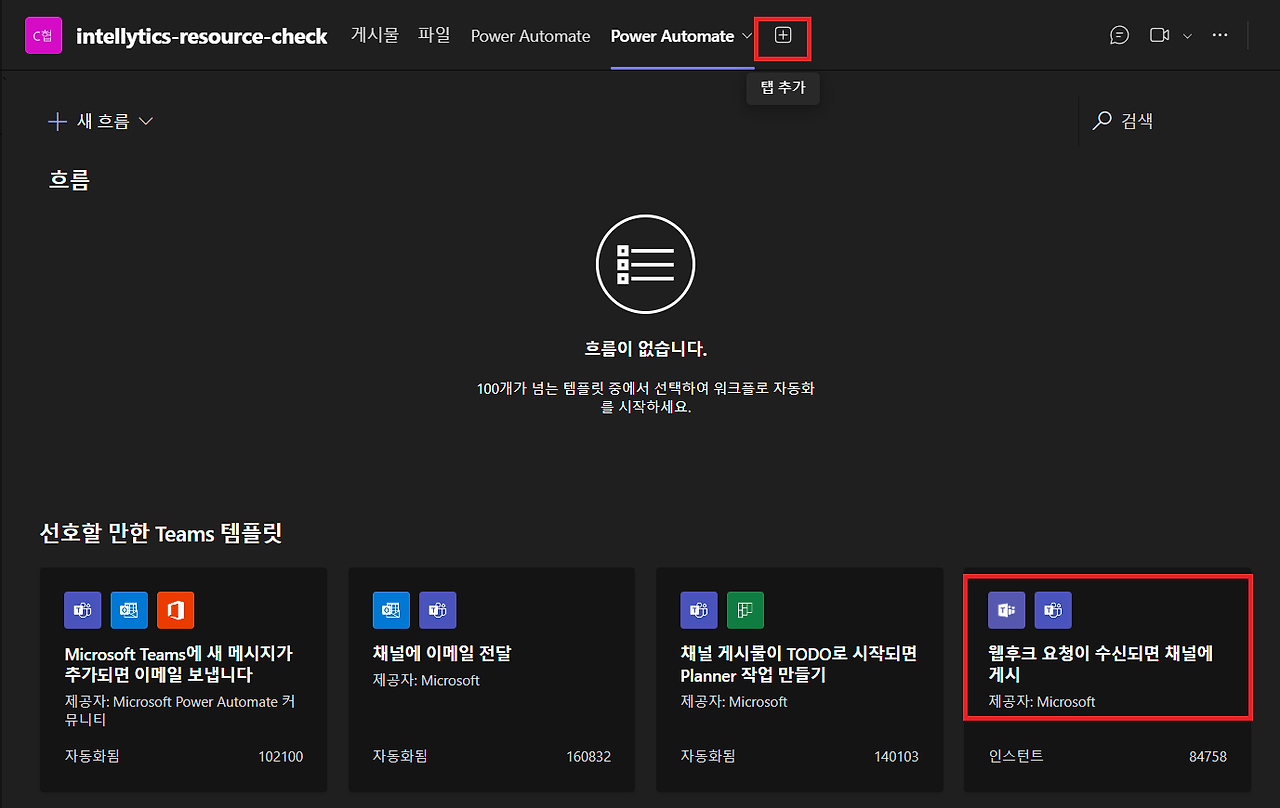This screenshot has height=808, width=1280.
Task: Click the intellytics-resource-check team avatar
Action: [x=42, y=36]
